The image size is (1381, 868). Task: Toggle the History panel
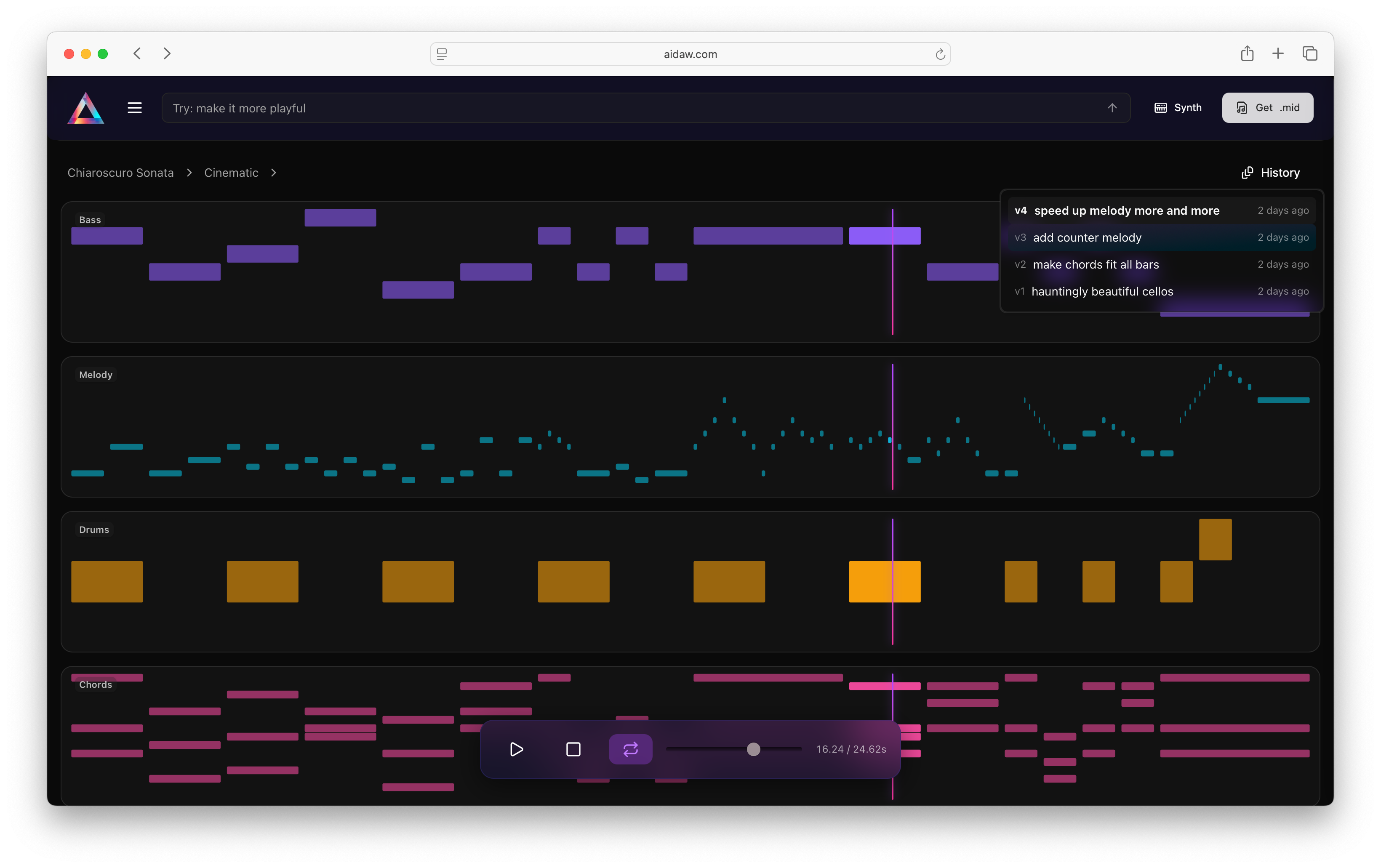[1271, 173]
